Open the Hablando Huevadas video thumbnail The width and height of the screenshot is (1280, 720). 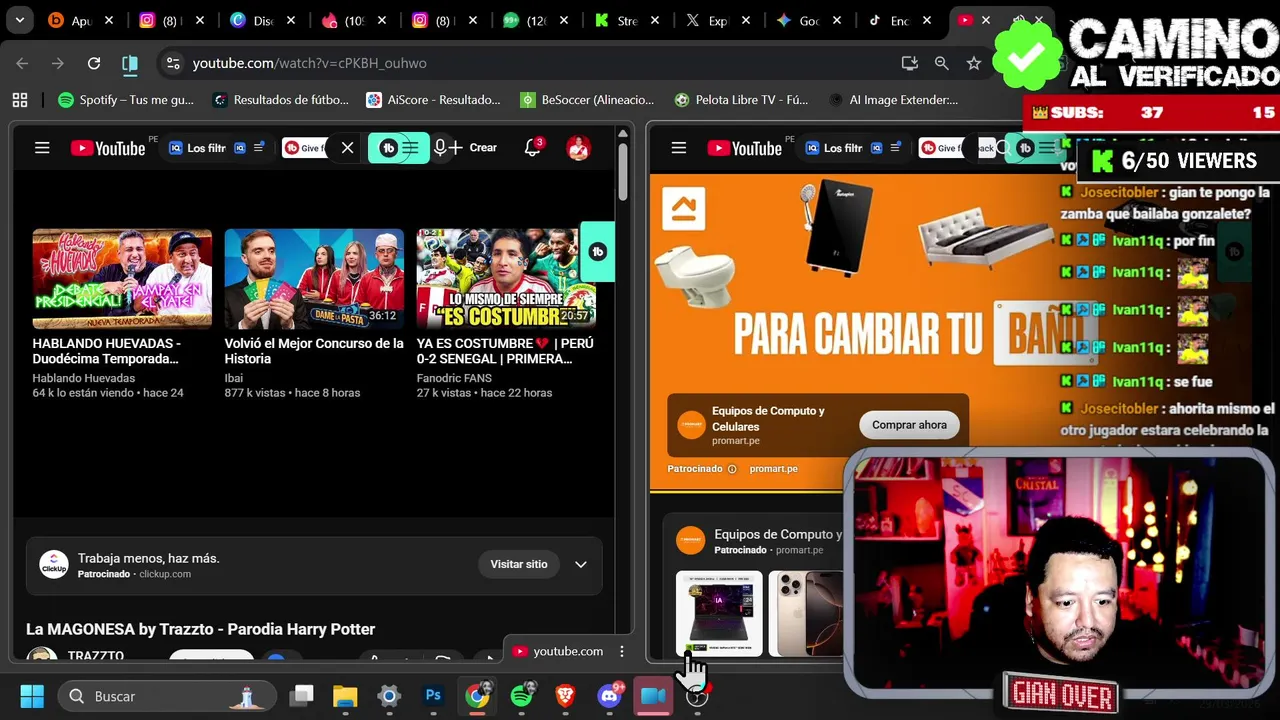[122, 279]
